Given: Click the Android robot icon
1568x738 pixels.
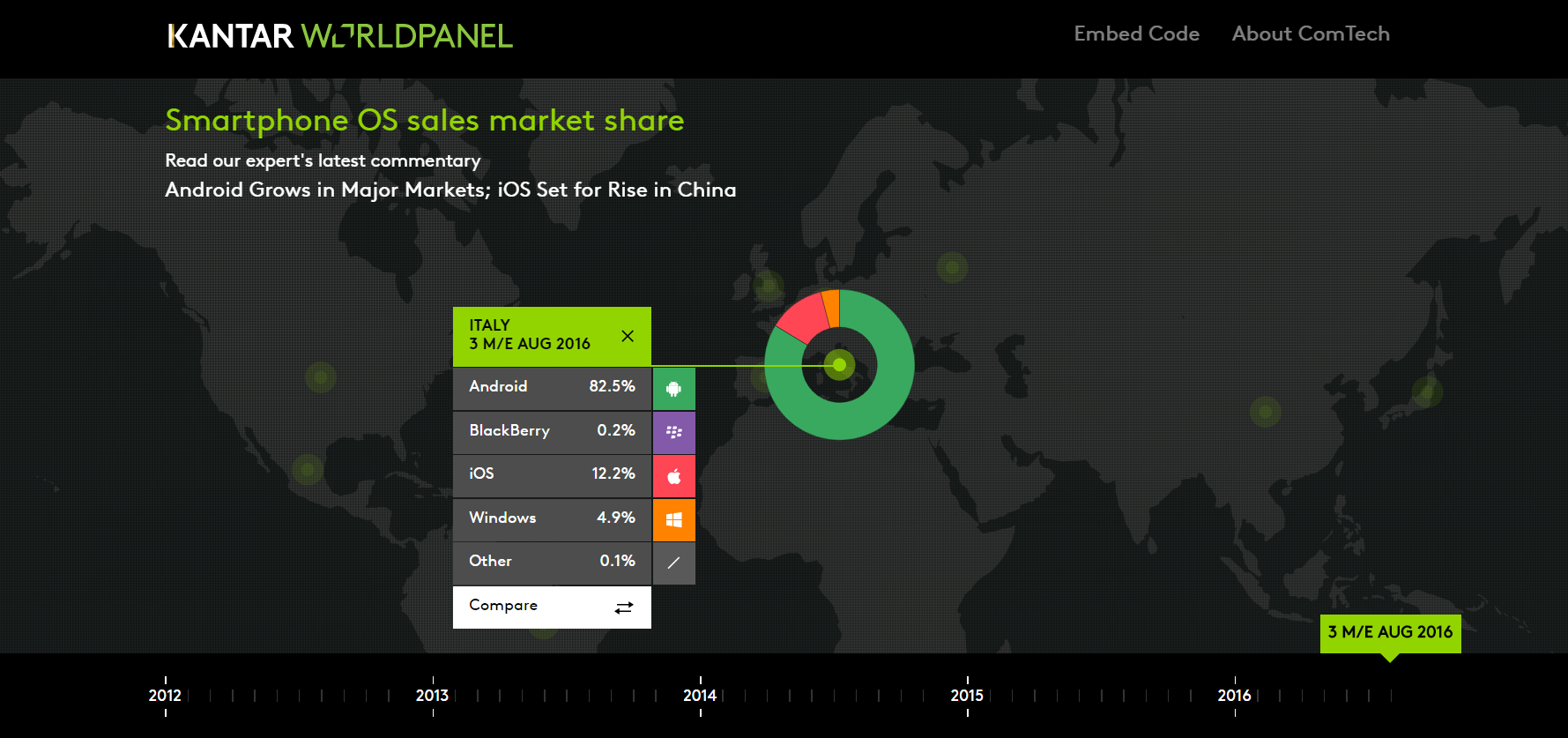Looking at the screenshot, I should [673, 389].
